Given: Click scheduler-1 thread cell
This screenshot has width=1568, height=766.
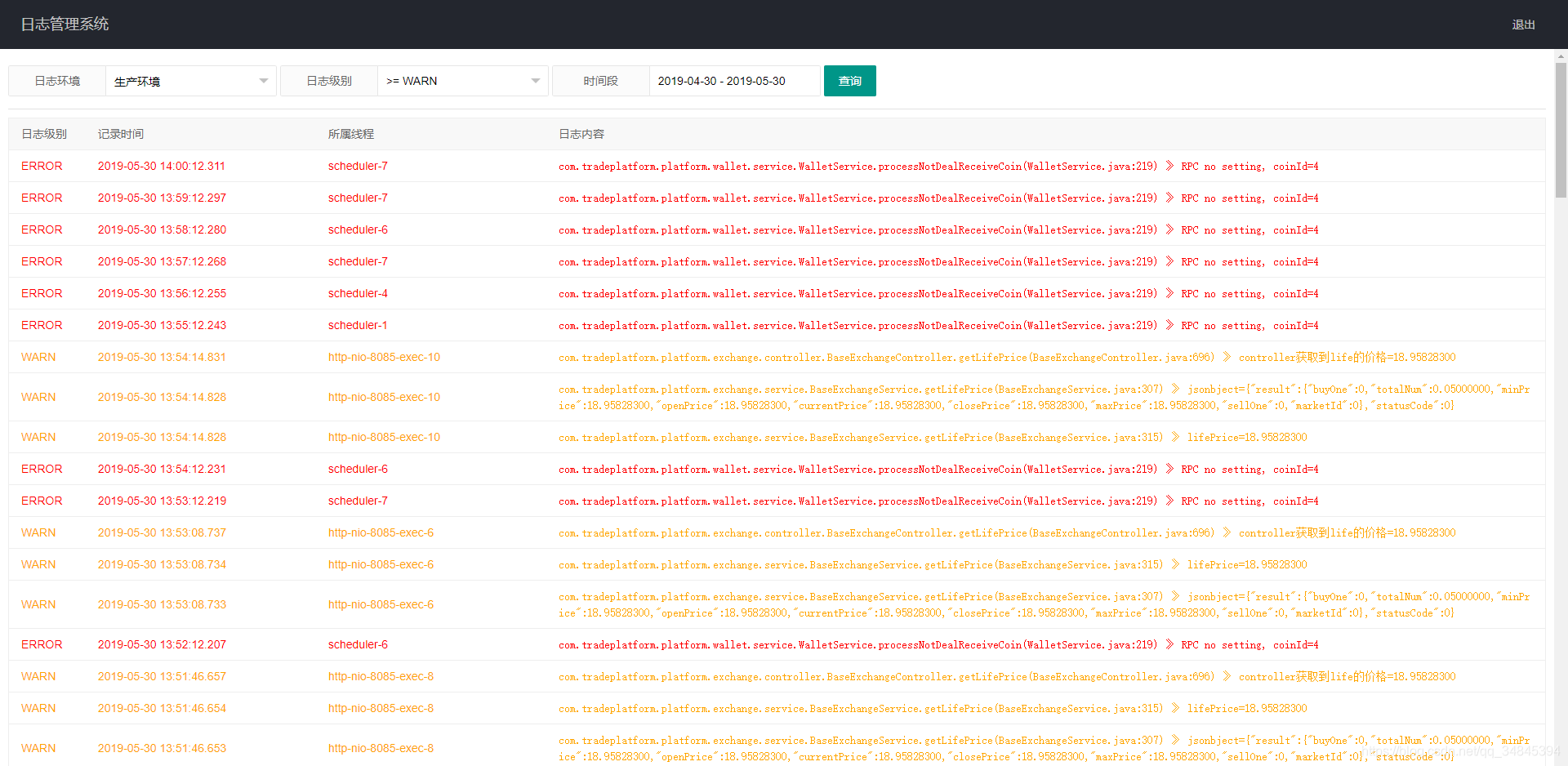Looking at the screenshot, I should click(358, 325).
